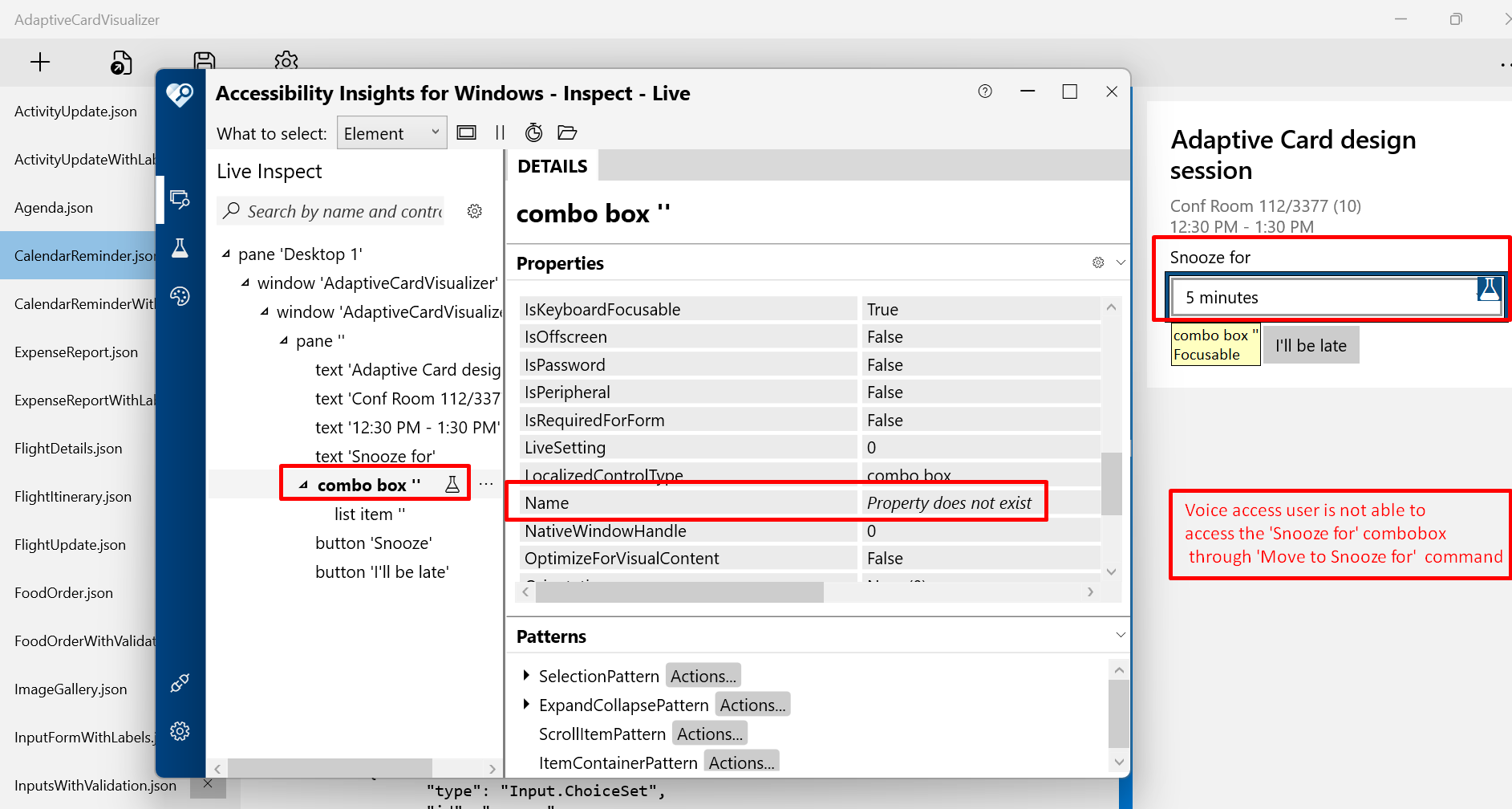Viewport: 1512px width, 809px height.
Task: Toggle the highlighter rectangle icon
Action: coord(467,132)
